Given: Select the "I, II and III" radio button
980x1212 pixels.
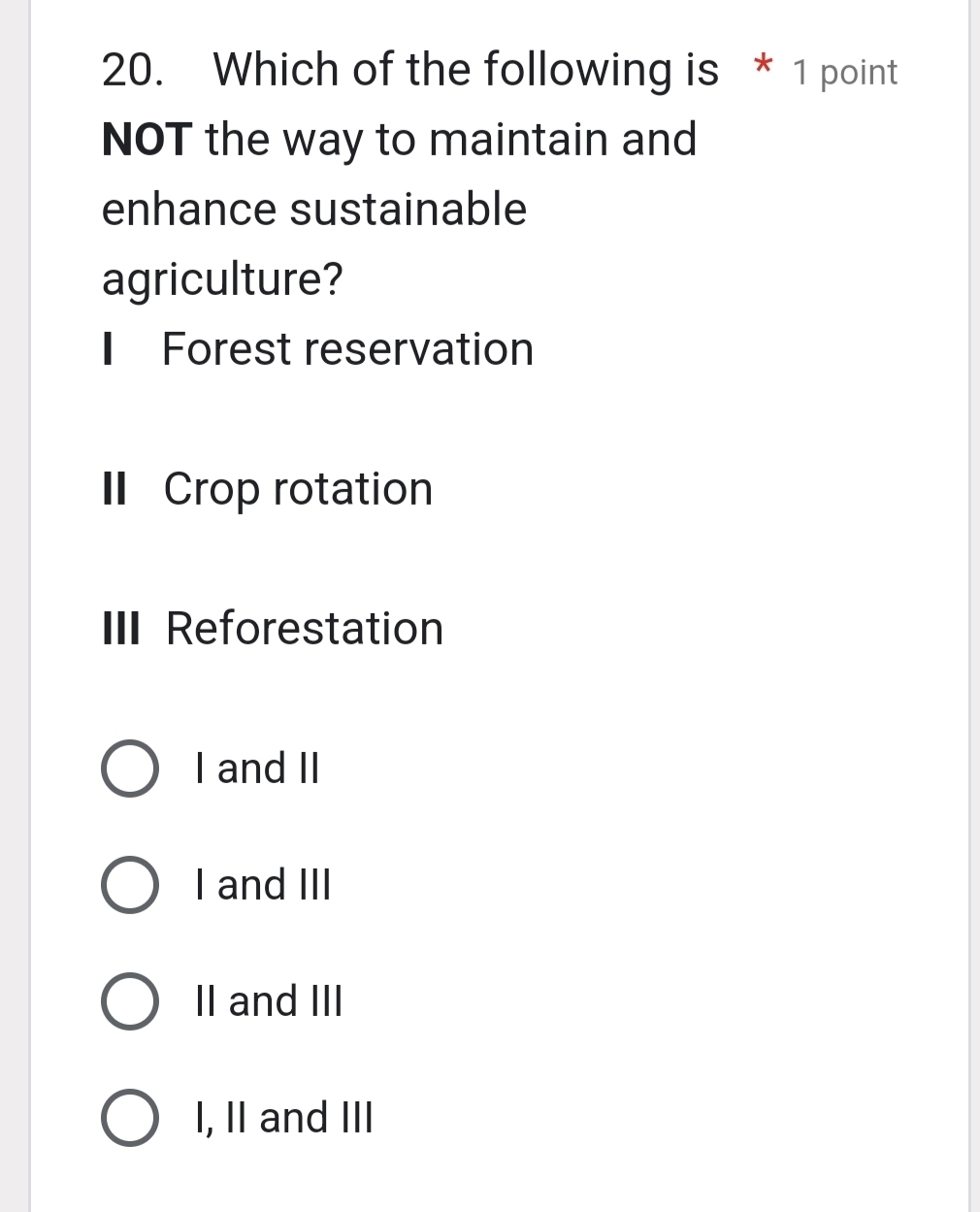Looking at the screenshot, I should [x=129, y=1118].
